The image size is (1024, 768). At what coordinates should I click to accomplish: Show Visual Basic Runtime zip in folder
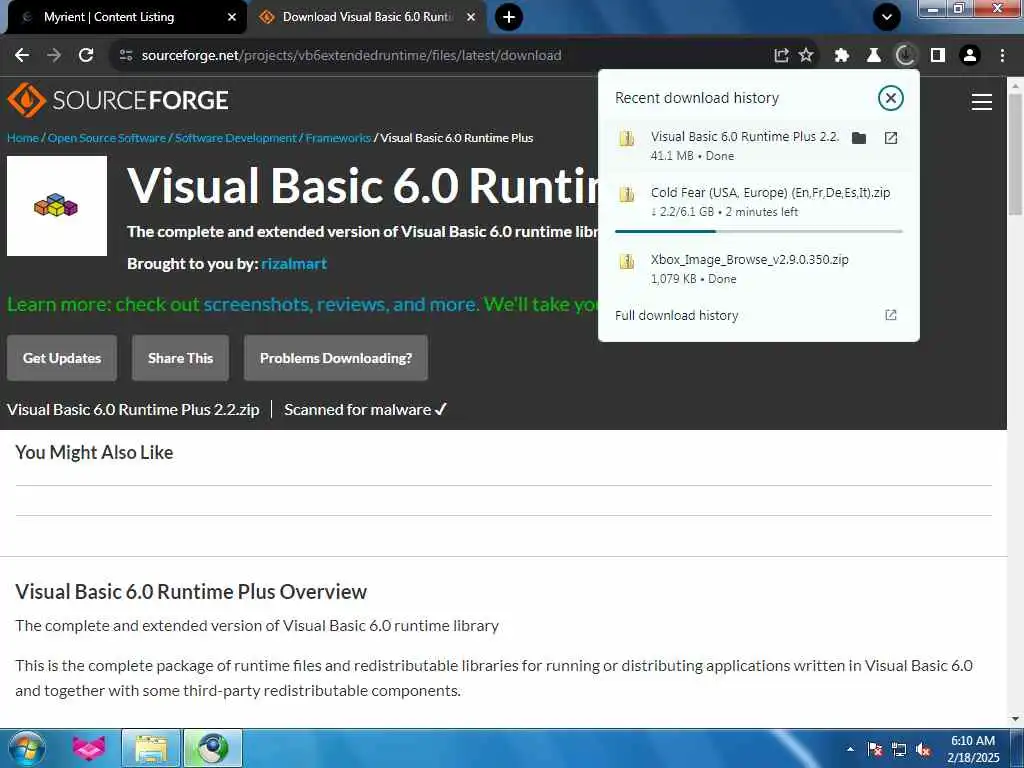[859, 138]
